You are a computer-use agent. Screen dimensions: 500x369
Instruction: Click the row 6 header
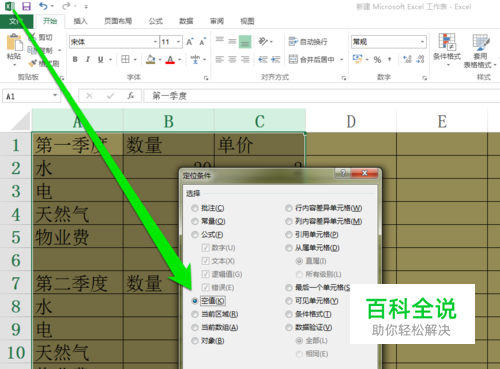pyautogui.click(x=16, y=260)
